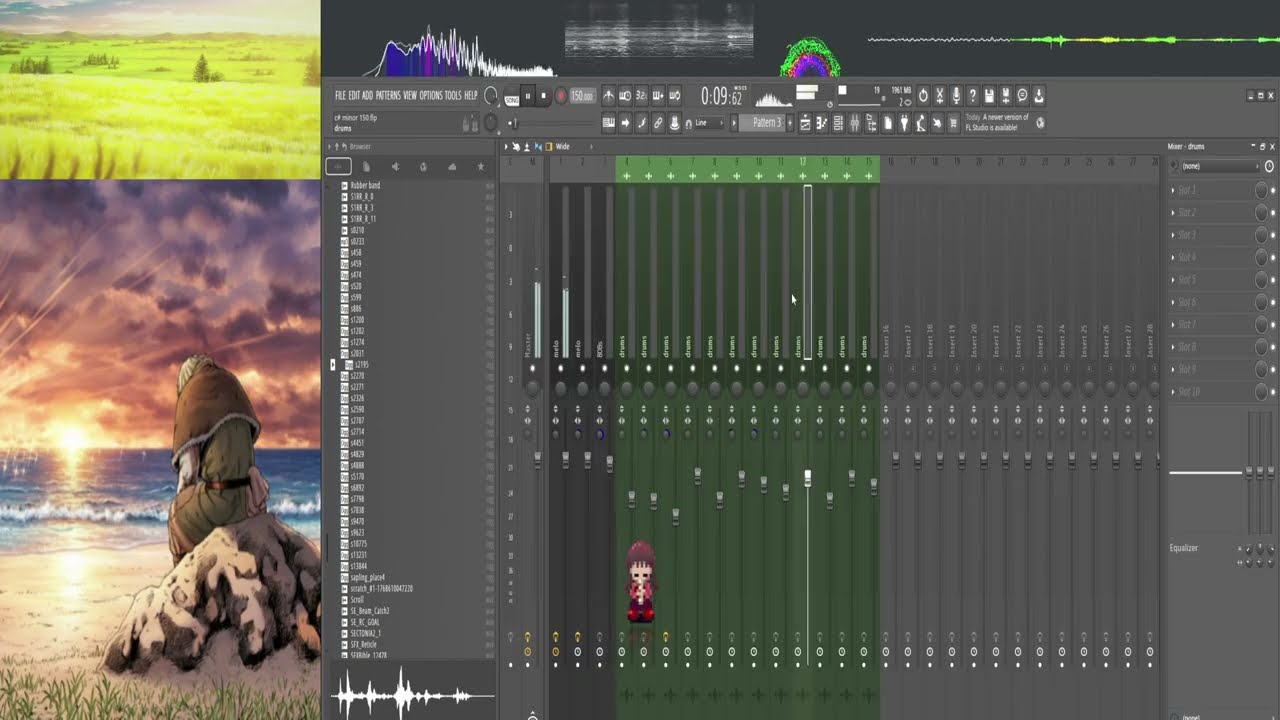Stop playback with the stop button
The height and width of the screenshot is (720, 1280).
click(544, 96)
